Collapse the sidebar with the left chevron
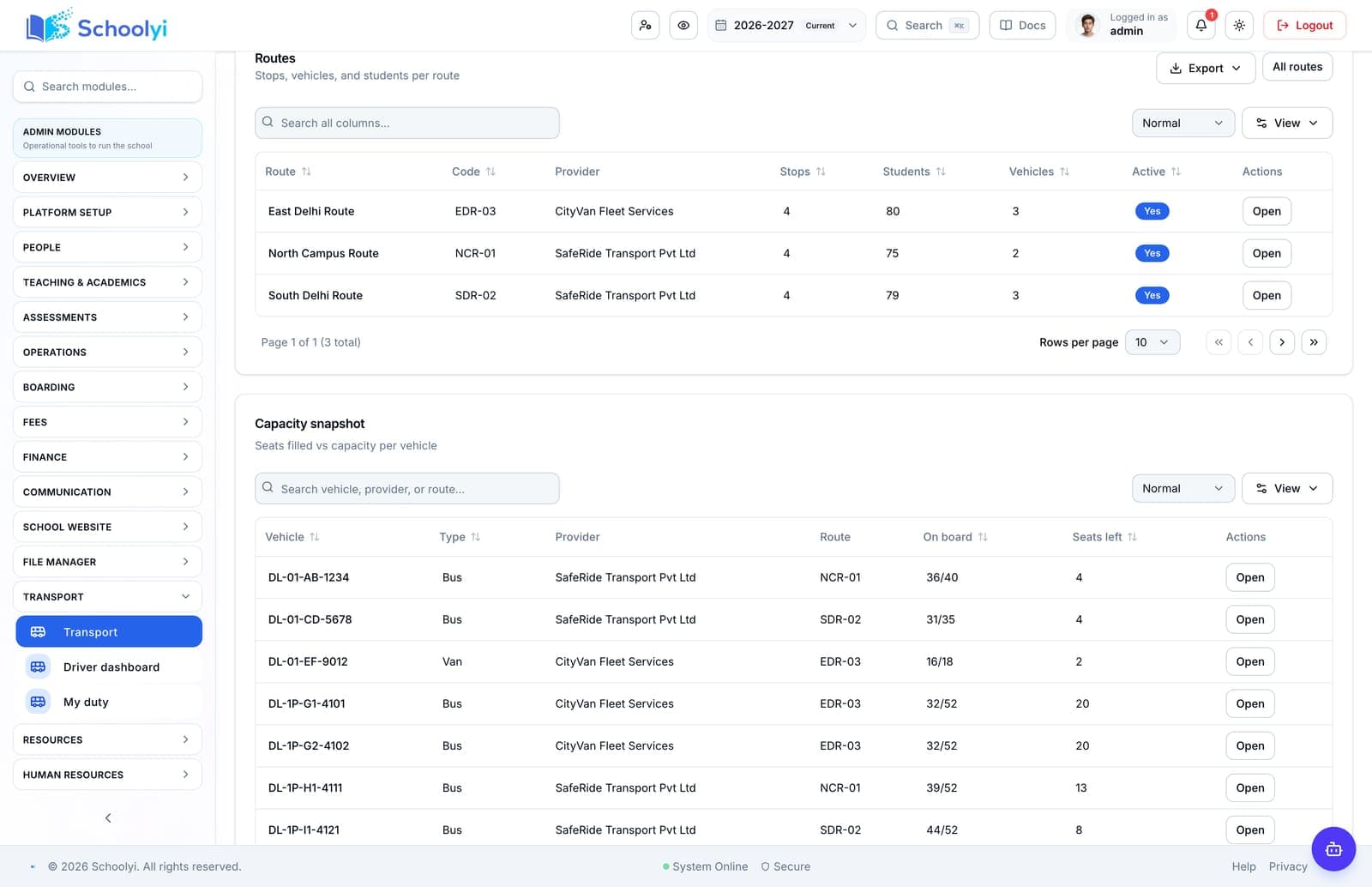Image resolution: width=1372 pixels, height=887 pixels. (x=108, y=818)
